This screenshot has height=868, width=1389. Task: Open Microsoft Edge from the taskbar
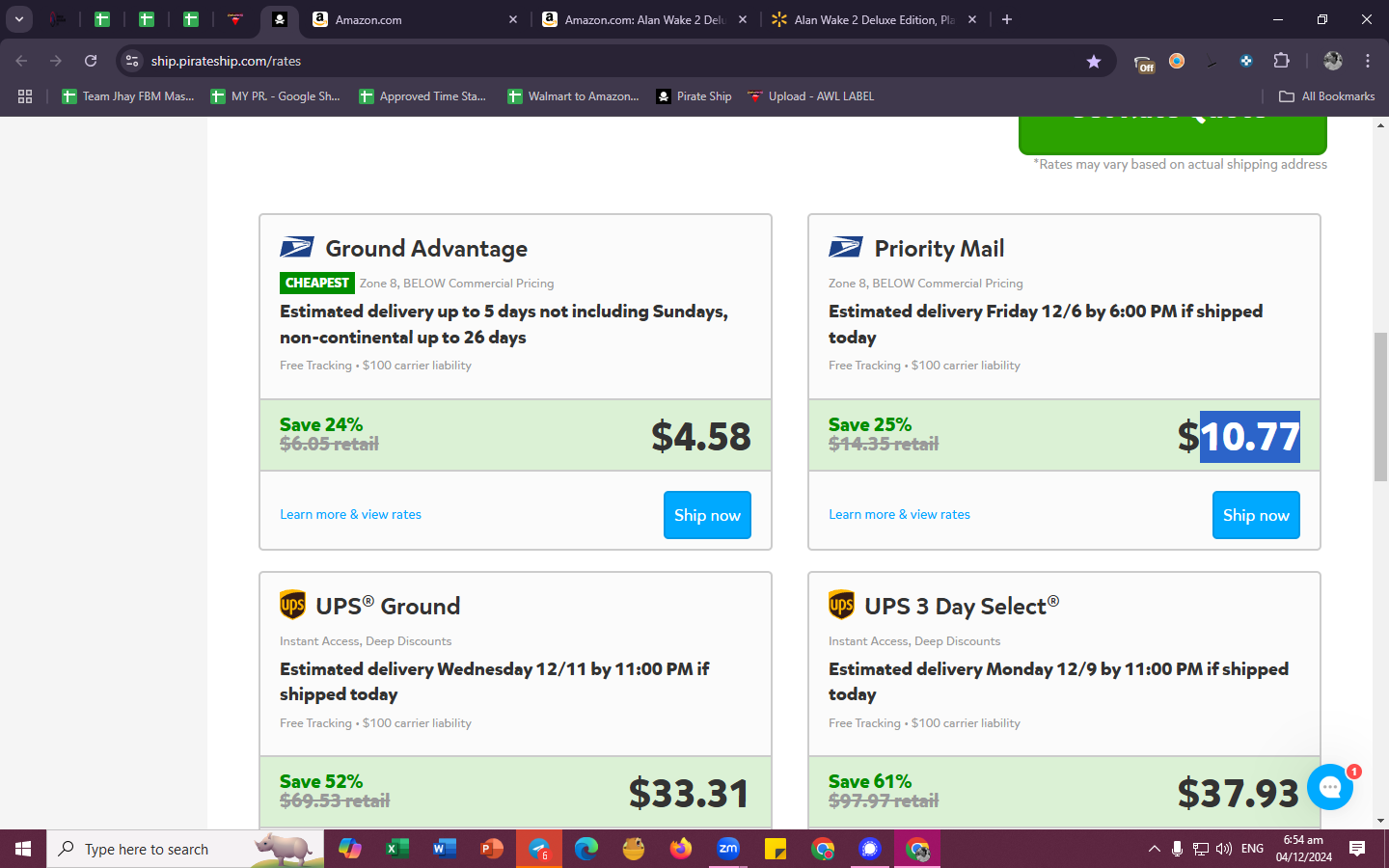586,849
